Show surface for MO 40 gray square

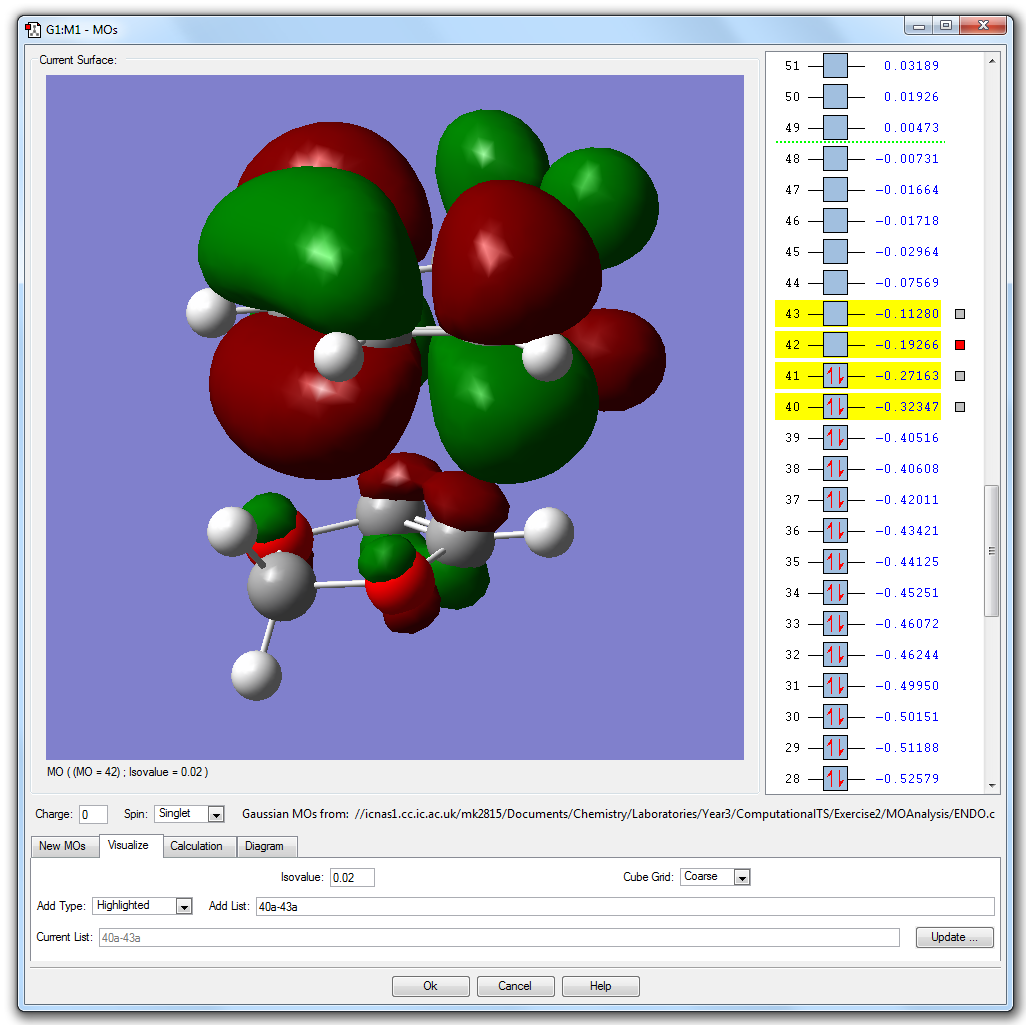tap(960, 407)
